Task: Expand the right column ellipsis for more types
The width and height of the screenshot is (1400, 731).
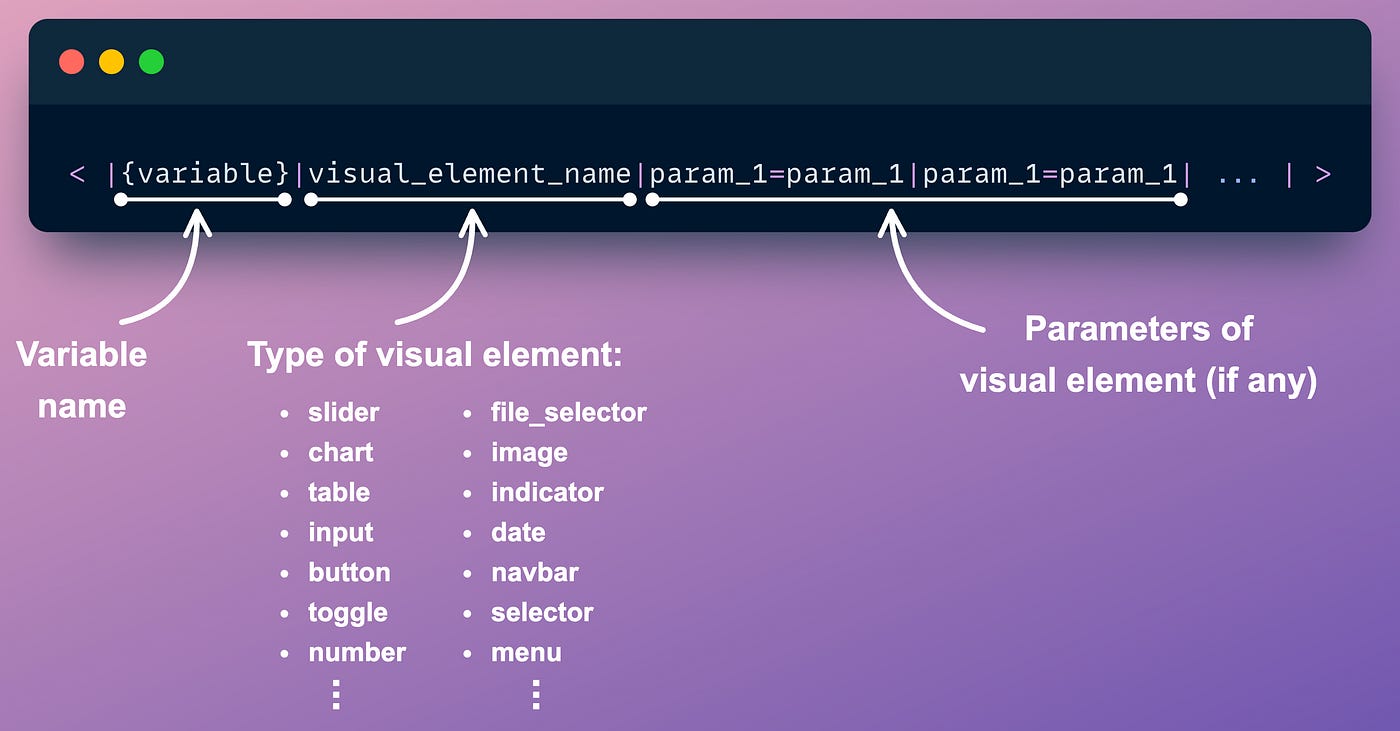Action: tap(536, 692)
